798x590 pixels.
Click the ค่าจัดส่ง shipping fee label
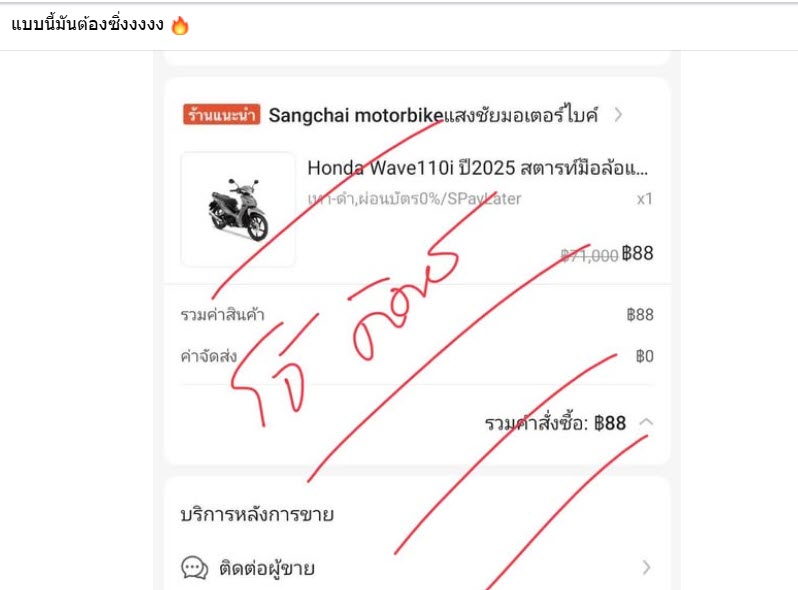pos(209,356)
